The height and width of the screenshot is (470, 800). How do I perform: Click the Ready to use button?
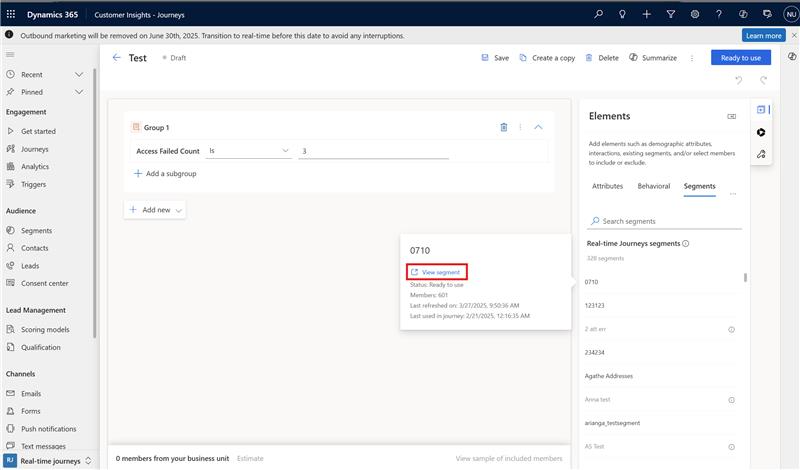click(741, 58)
